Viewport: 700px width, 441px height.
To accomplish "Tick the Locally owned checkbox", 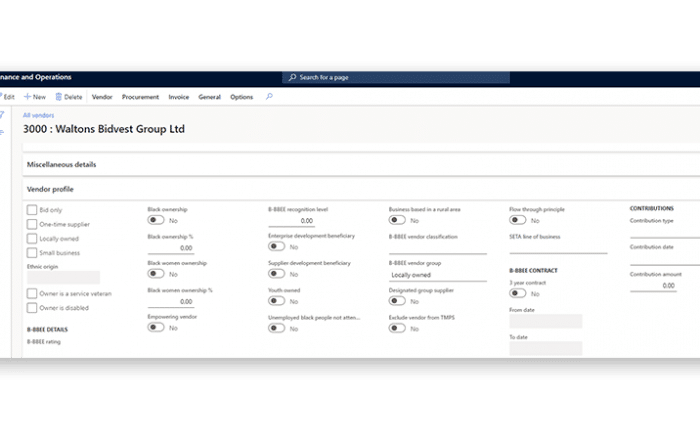I will 32,239.
